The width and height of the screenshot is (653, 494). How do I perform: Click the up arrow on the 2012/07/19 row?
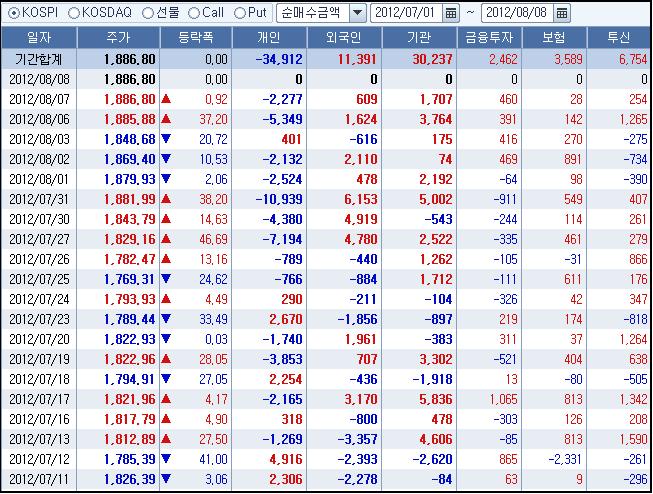click(166, 359)
